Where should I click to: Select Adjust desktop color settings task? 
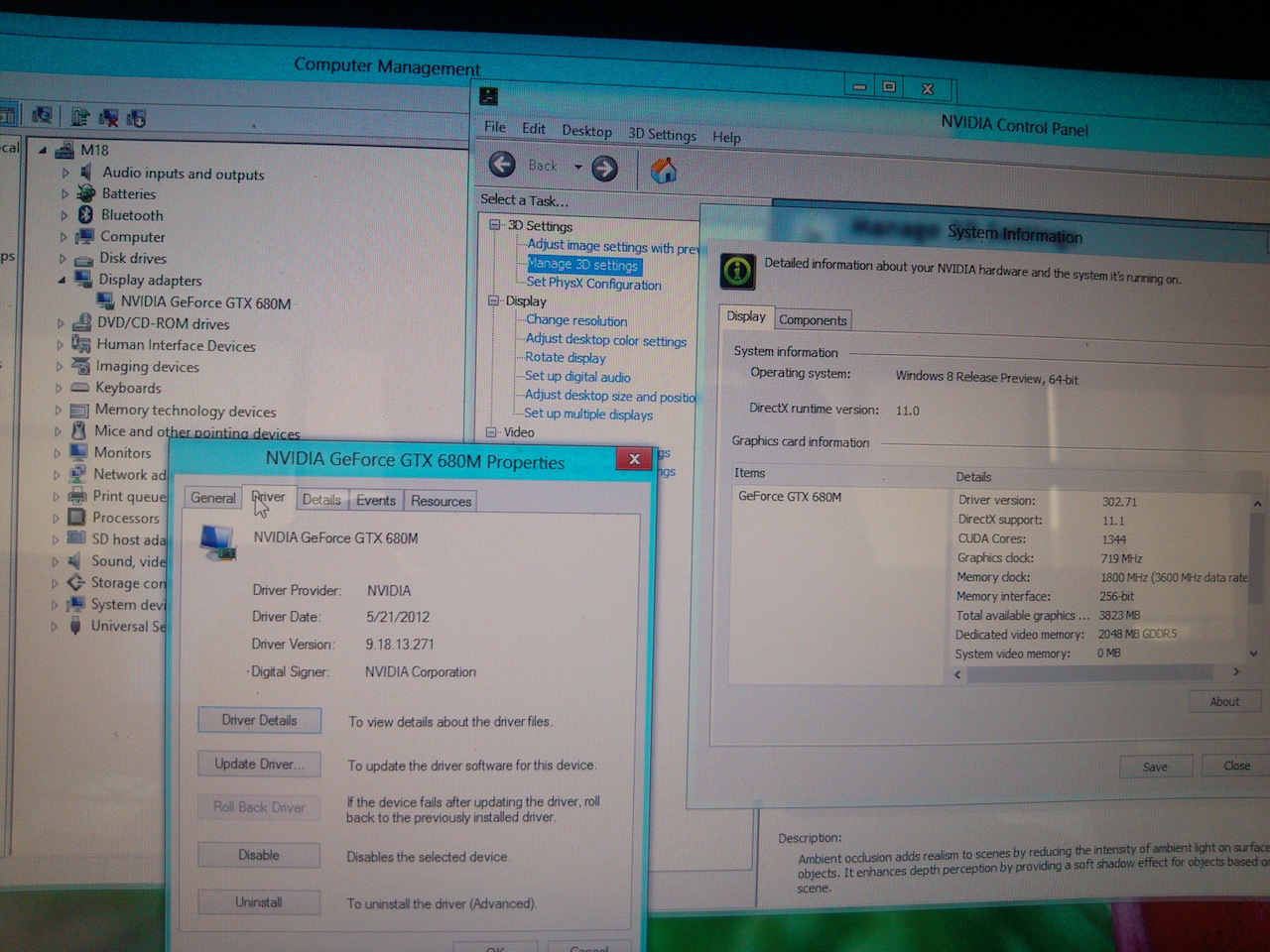click(605, 339)
